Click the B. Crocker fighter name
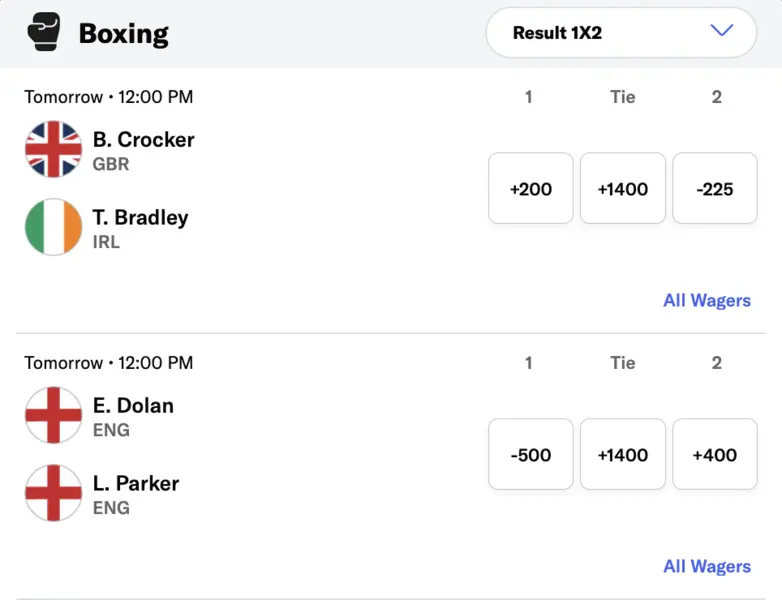Image resolution: width=782 pixels, height=600 pixels. [x=143, y=139]
